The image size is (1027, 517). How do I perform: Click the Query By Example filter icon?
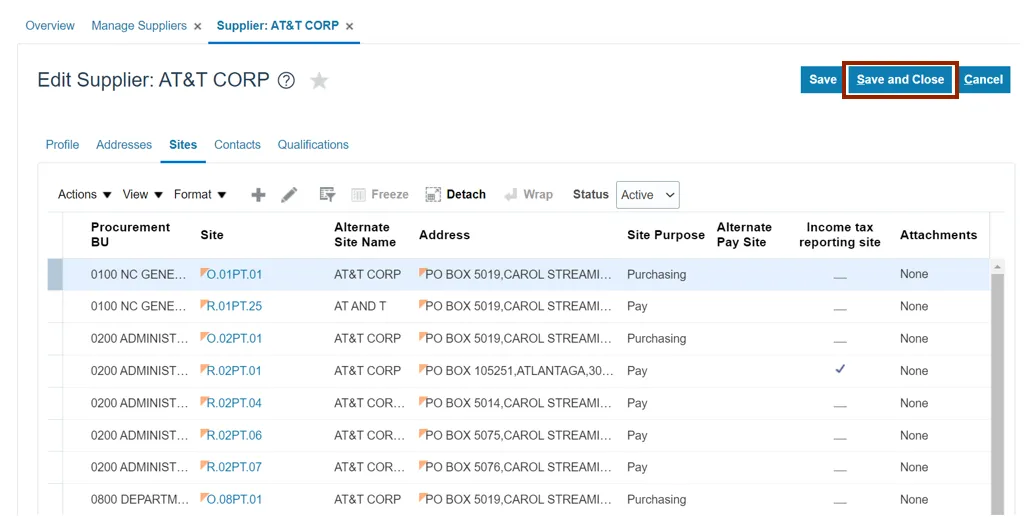click(326, 195)
